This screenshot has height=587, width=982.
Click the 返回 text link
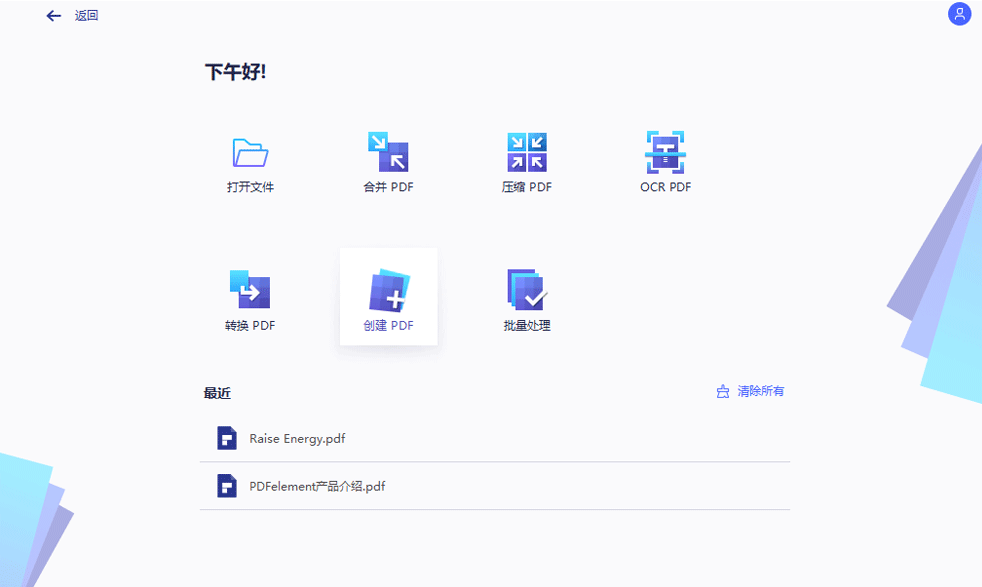[87, 16]
